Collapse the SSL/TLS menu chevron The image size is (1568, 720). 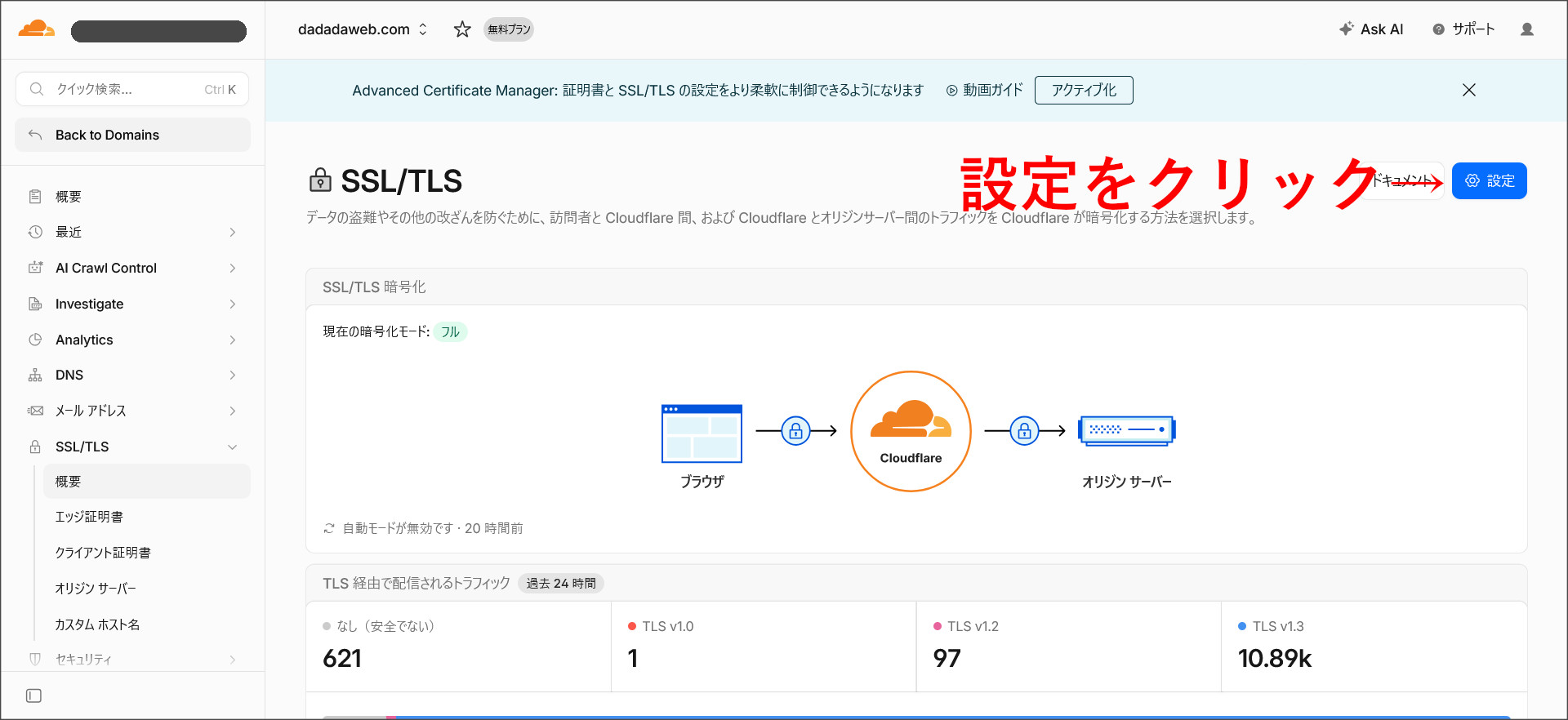click(x=233, y=447)
